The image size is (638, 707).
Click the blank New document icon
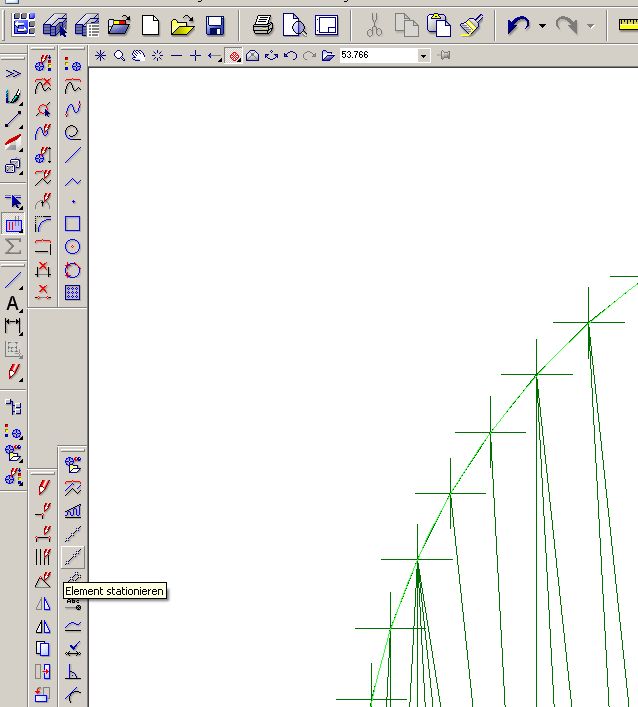150,25
